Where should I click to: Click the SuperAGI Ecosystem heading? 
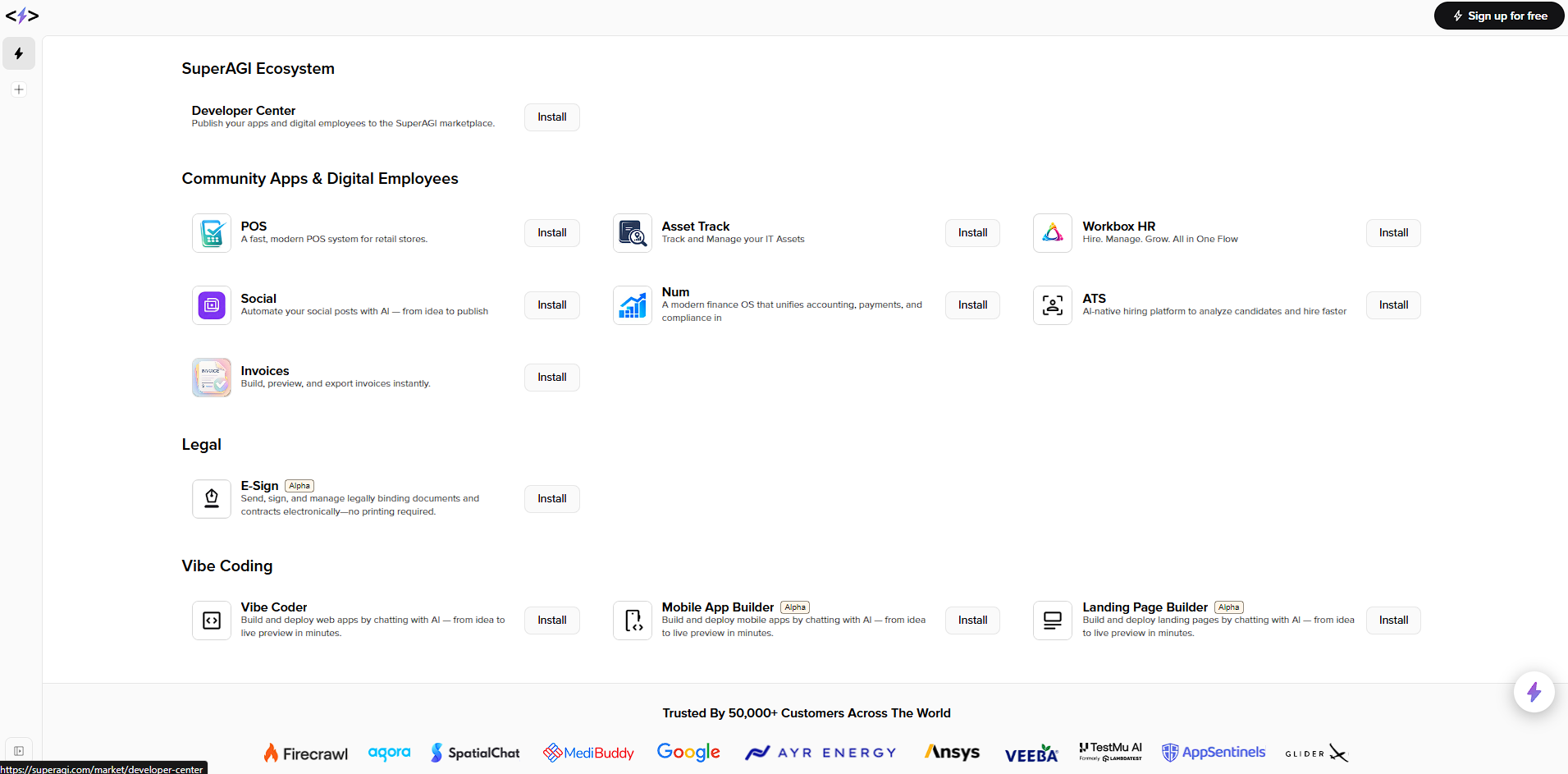point(258,69)
